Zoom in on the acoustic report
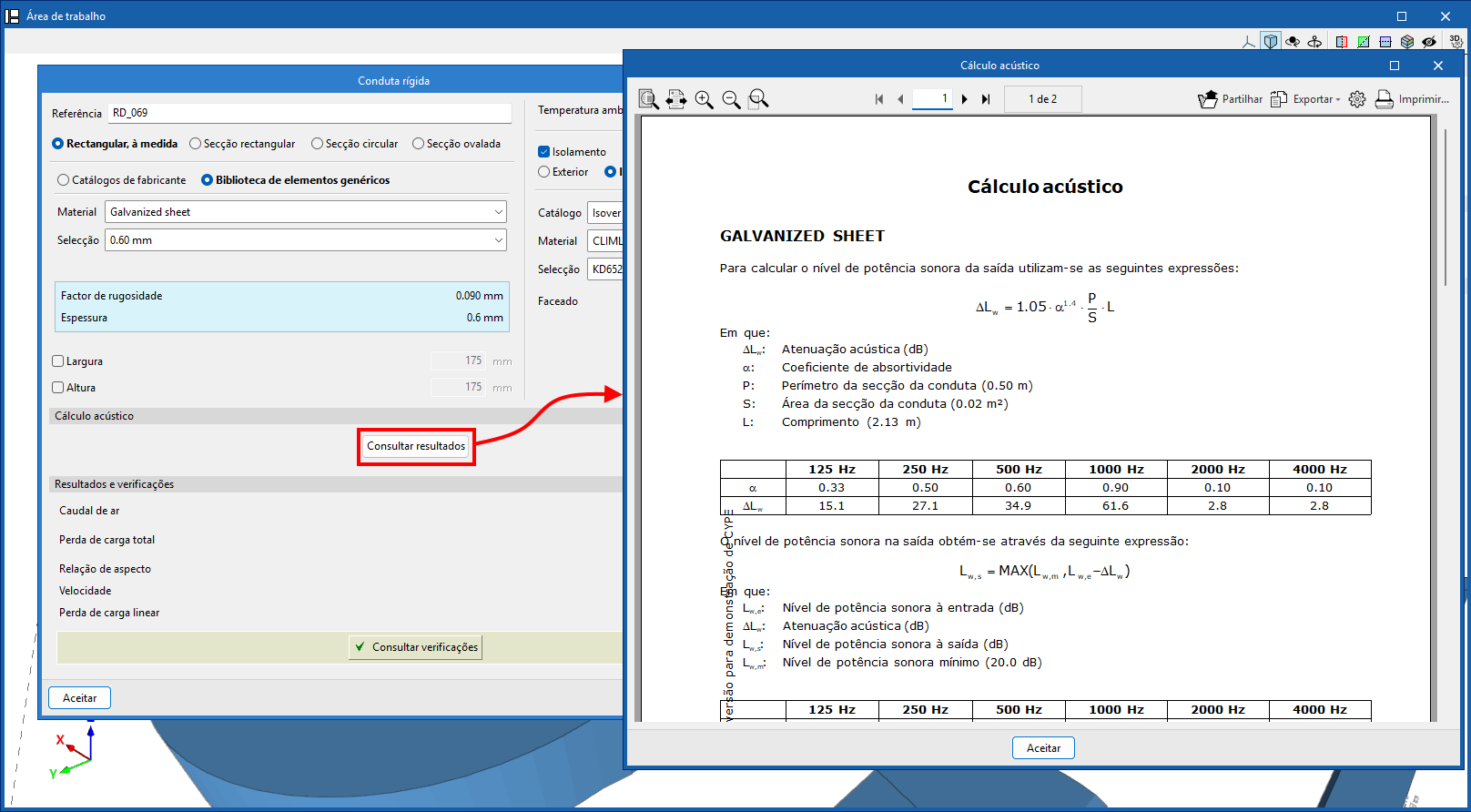The image size is (1471, 812). (x=704, y=99)
